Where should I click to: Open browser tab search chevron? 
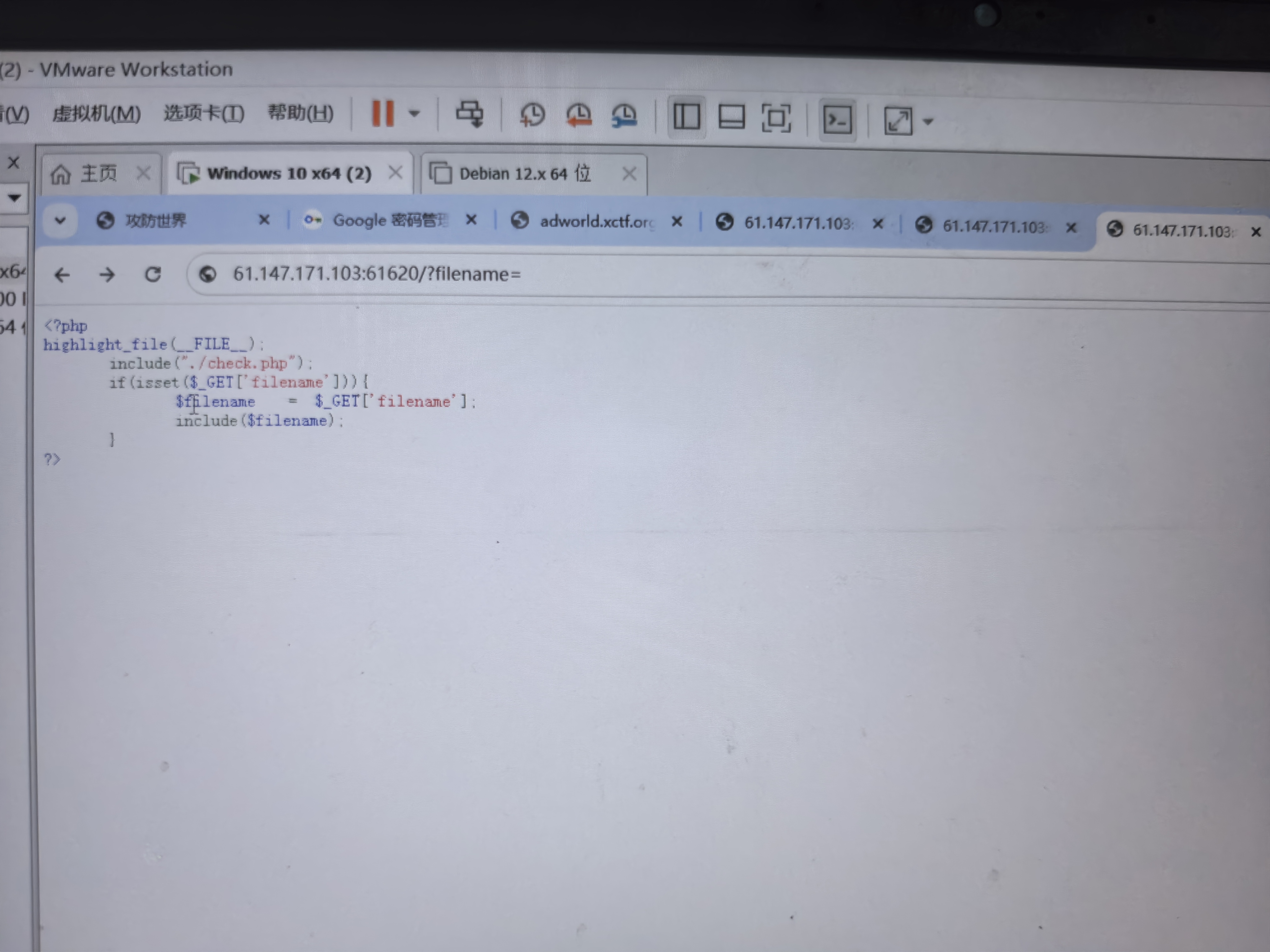click(60, 220)
